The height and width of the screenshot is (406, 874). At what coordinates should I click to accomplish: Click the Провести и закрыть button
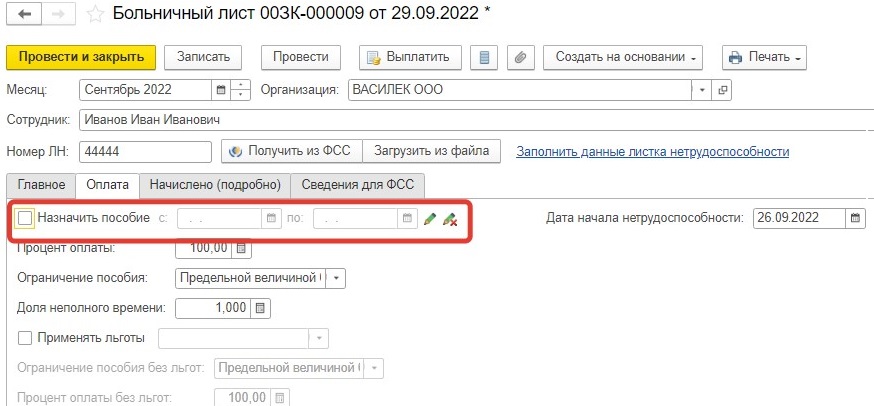[x=81, y=57]
